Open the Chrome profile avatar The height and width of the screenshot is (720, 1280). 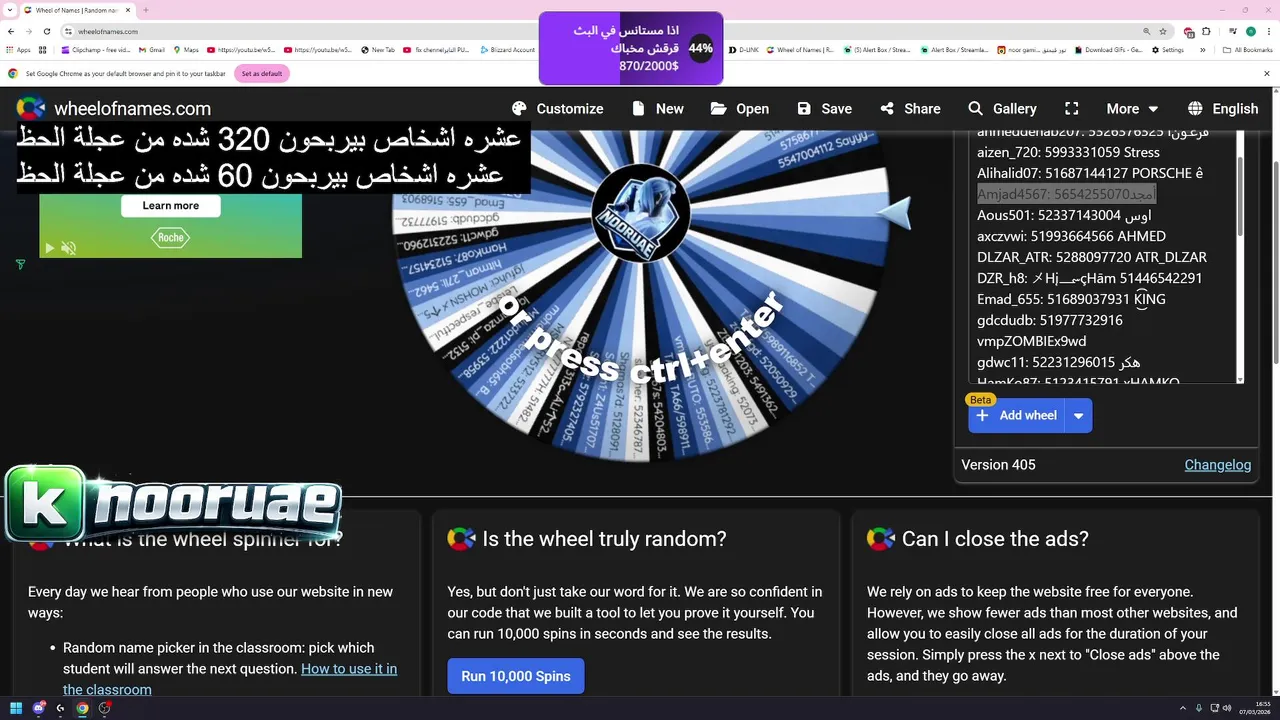[1249, 31]
